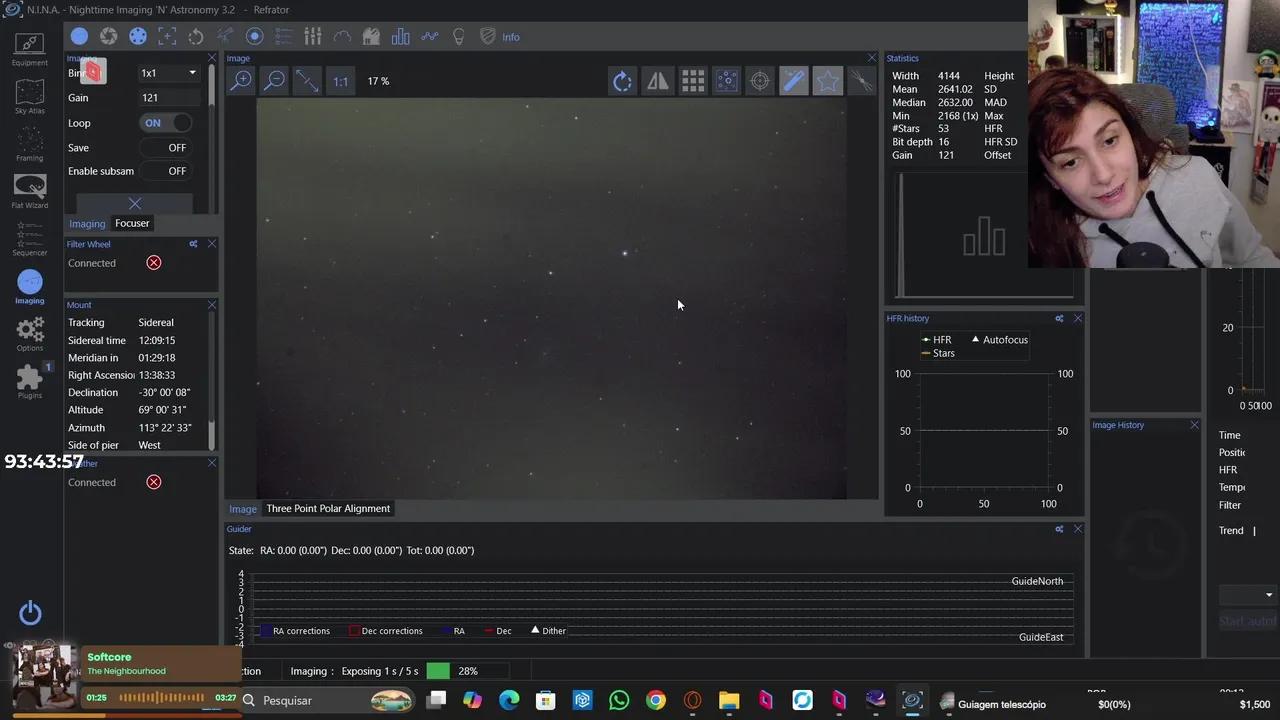Image resolution: width=1280 pixels, height=720 pixels.
Task: Toggle the guider target panel icon
Action: pos(254,37)
